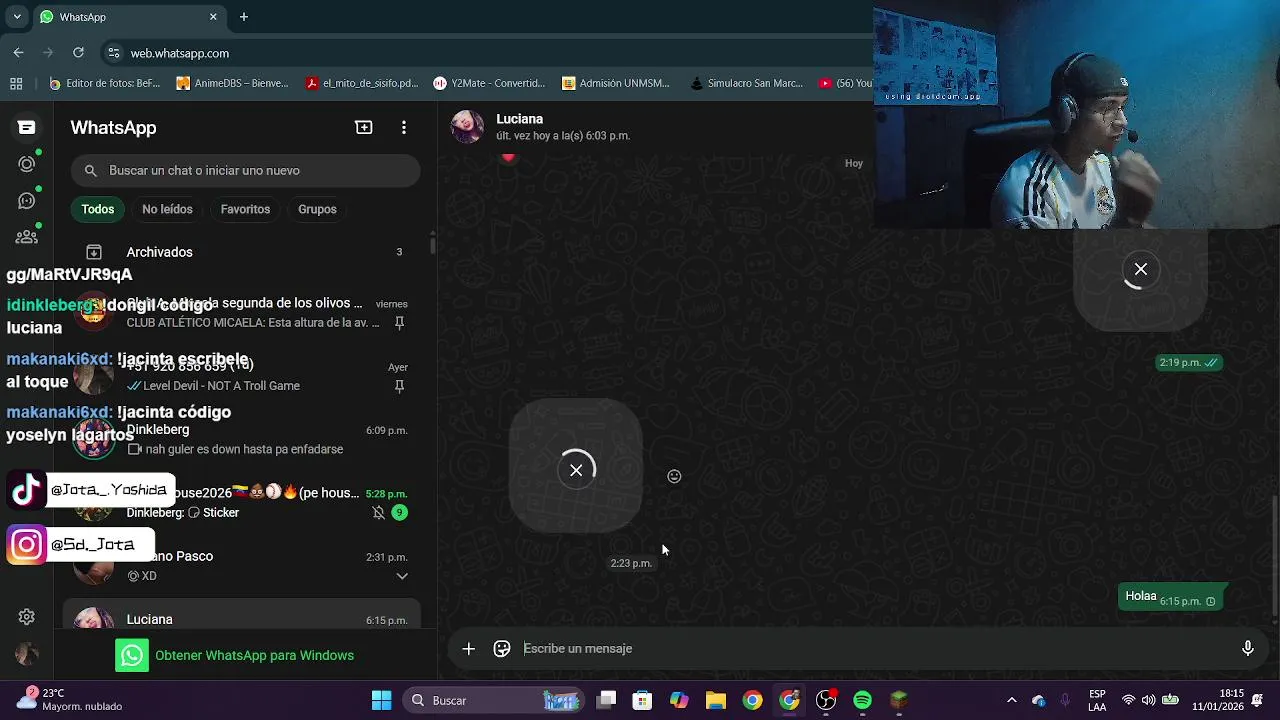Image resolution: width=1280 pixels, height=720 pixels.
Task: Cancel the loading media at 2:19 p.m.
Action: click(1140, 269)
